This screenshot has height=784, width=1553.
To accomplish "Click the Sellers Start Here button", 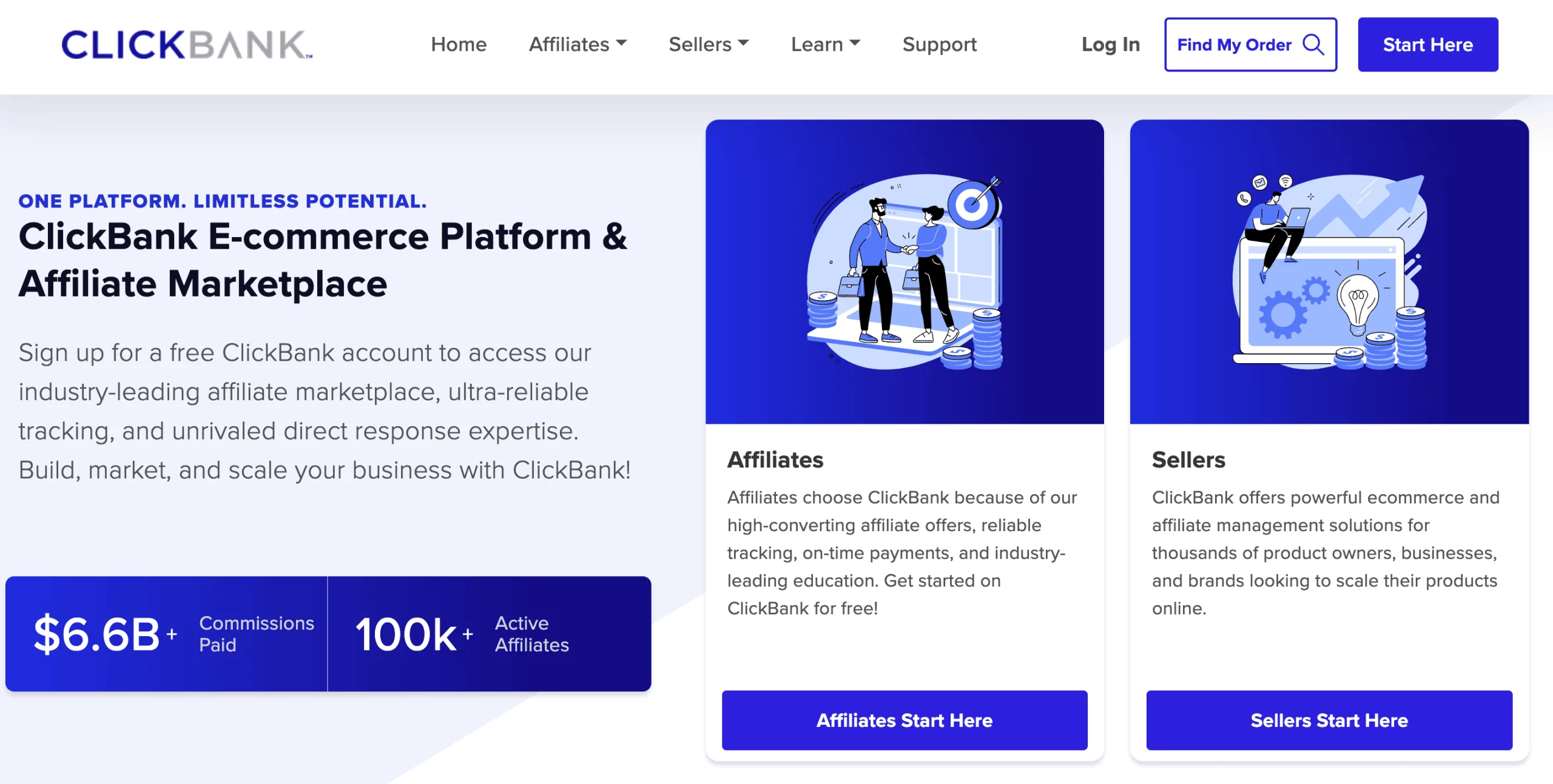I will [1329, 720].
